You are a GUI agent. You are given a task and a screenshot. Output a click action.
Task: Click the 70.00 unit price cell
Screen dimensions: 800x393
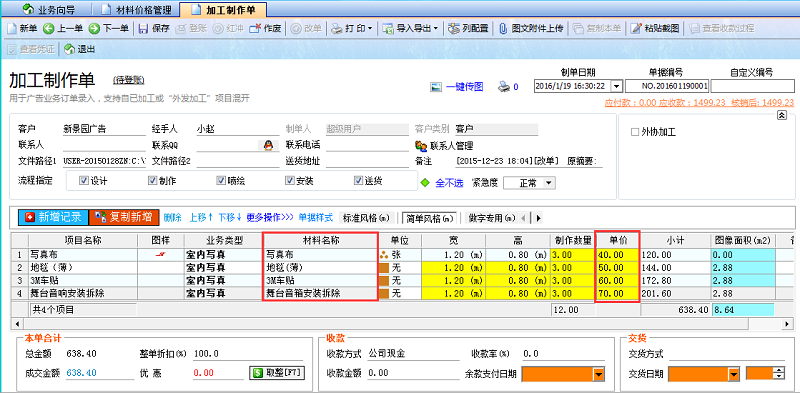pos(617,293)
